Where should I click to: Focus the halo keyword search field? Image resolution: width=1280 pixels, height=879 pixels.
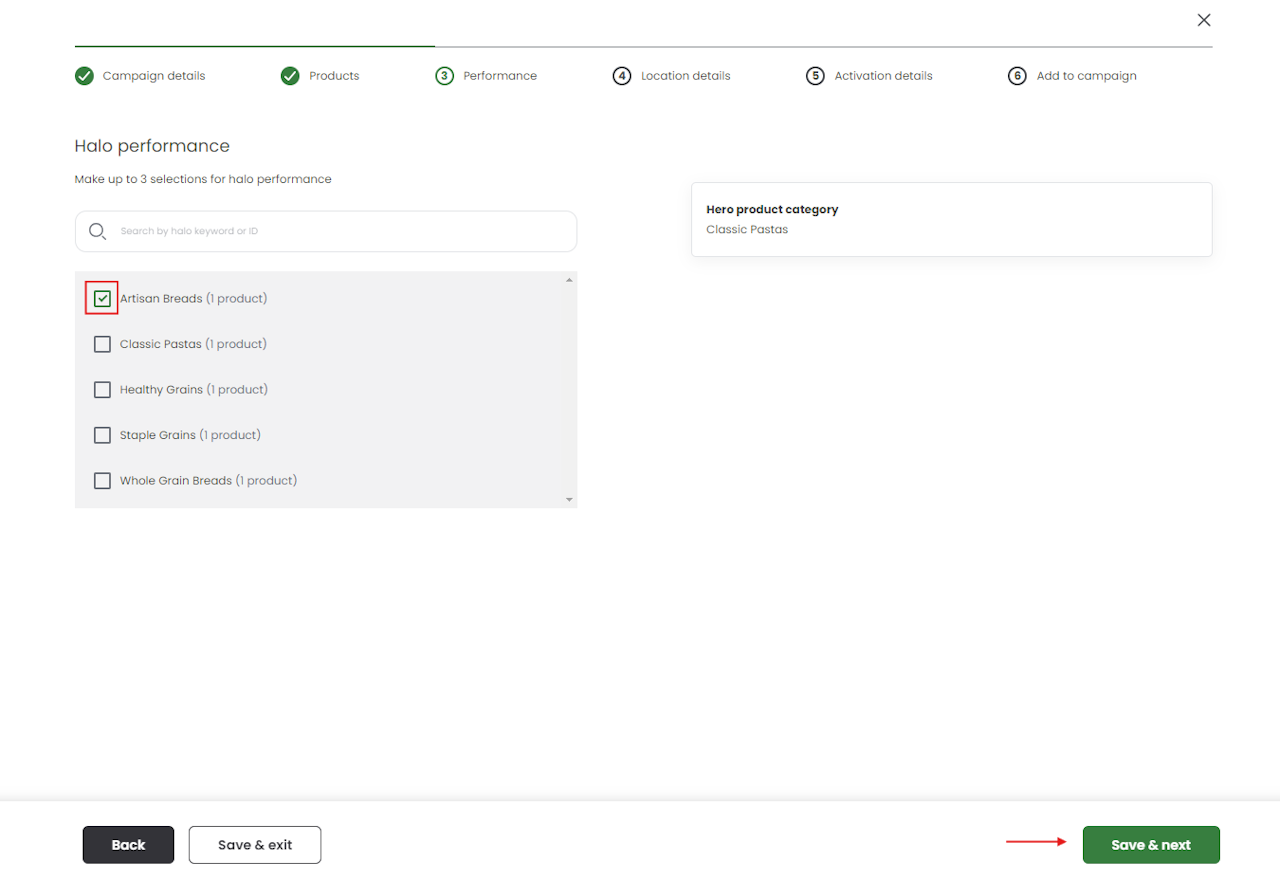coord(340,231)
